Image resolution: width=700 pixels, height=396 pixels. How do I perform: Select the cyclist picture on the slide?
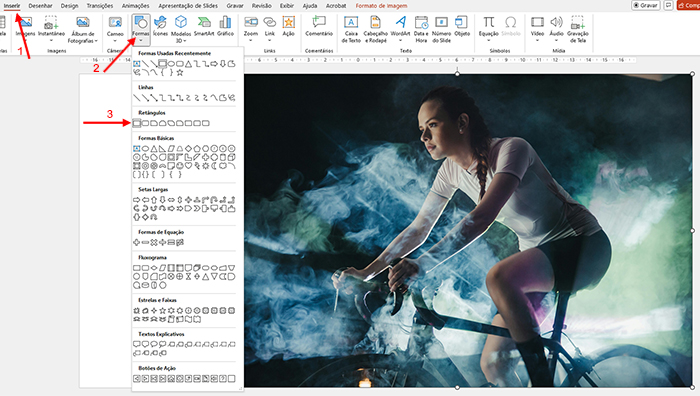point(468,230)
